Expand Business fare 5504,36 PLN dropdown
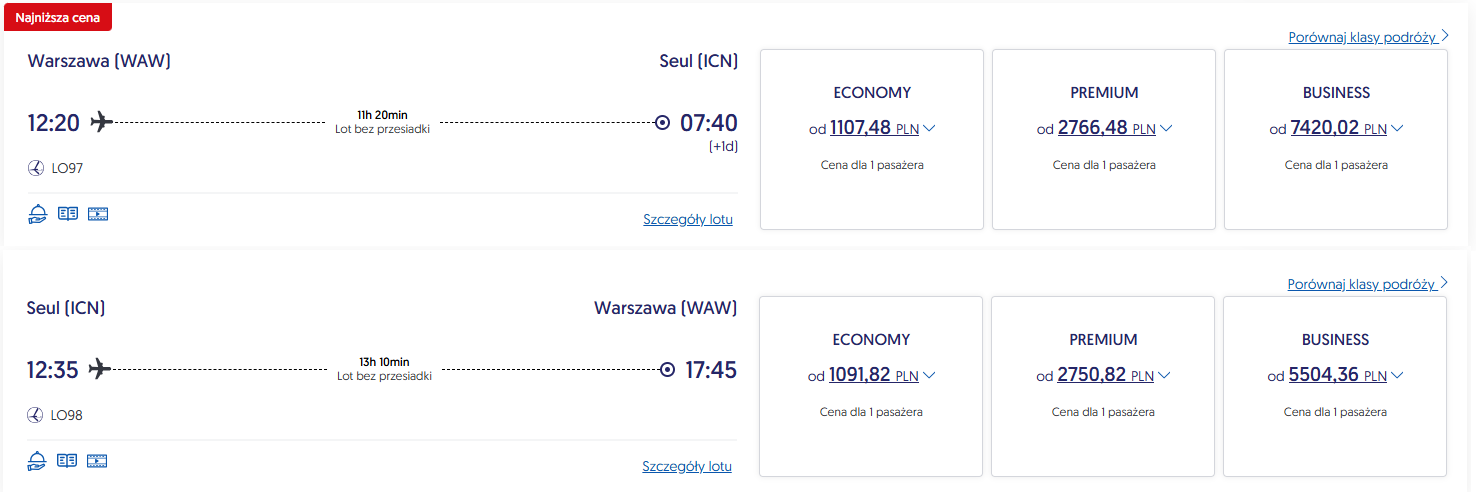The height and width of the screenshot is (492, 1476). (1397, 375)
